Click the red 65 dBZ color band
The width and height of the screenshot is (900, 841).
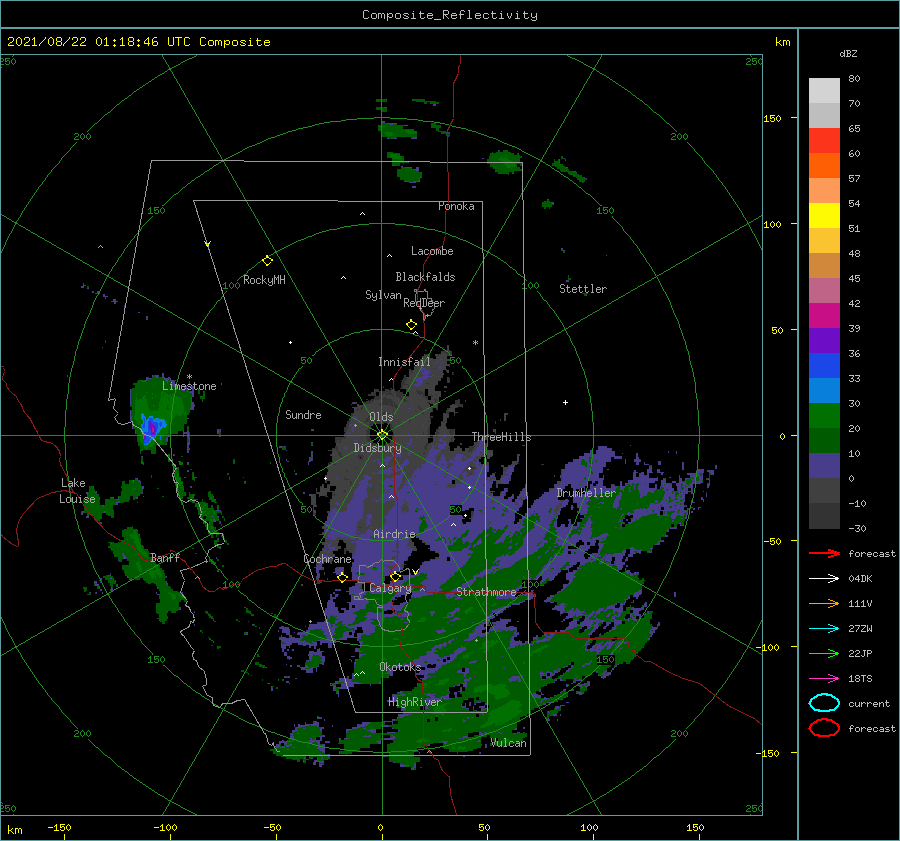point(824,141)
